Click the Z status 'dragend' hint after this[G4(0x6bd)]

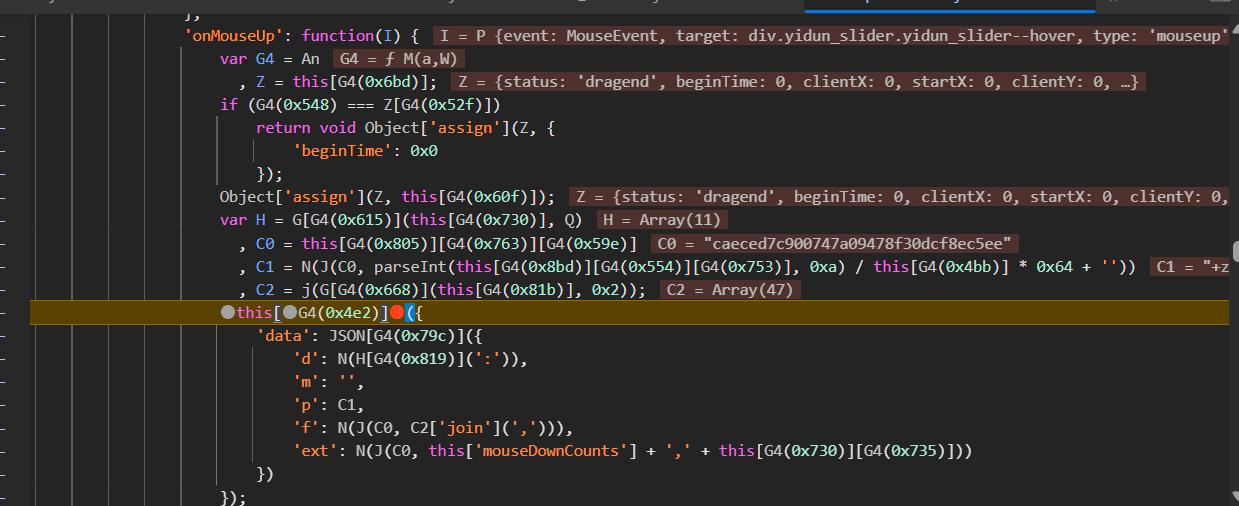point(798,82)
